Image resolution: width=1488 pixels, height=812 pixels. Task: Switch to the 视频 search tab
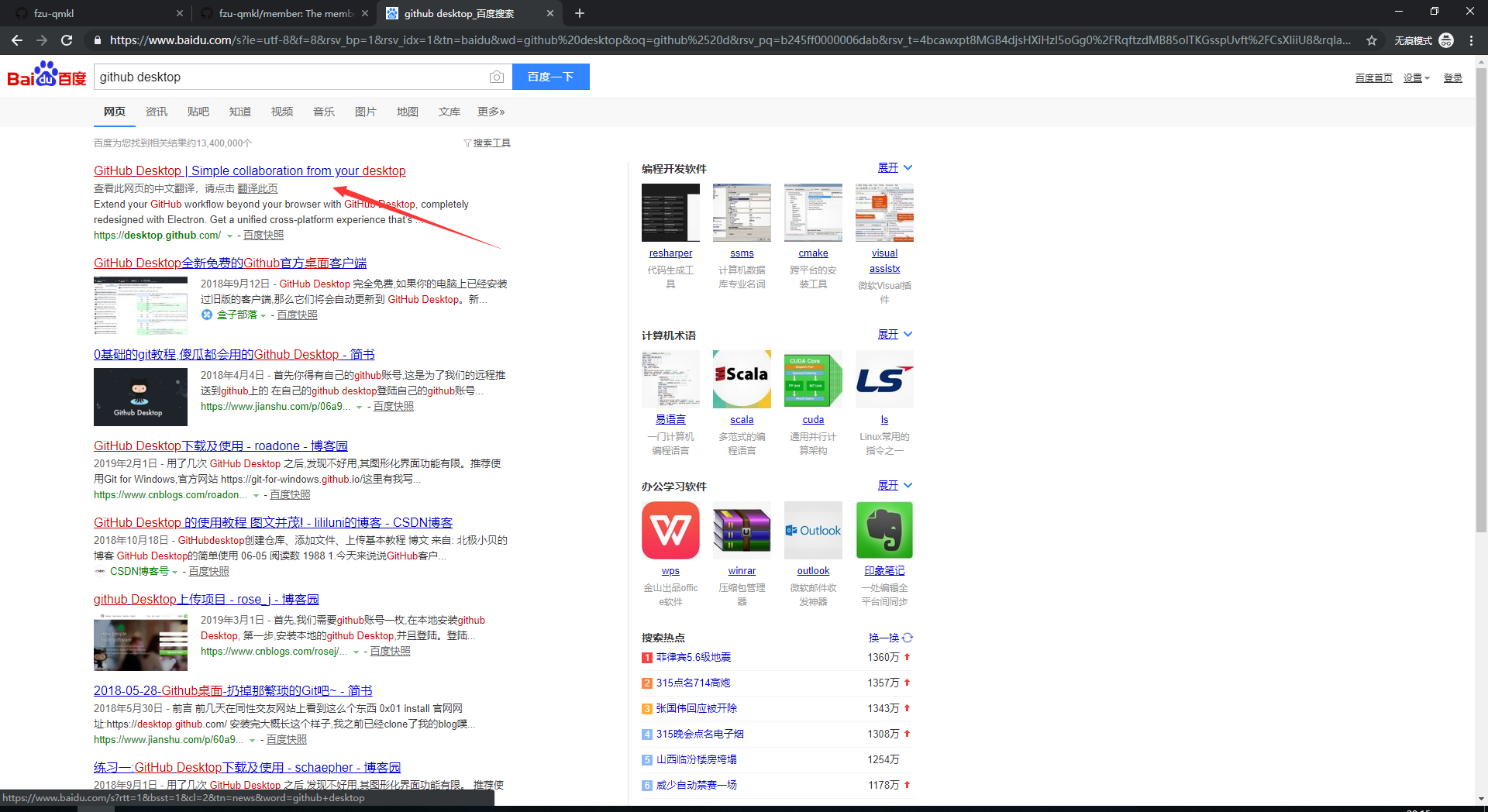pos(281,112)
